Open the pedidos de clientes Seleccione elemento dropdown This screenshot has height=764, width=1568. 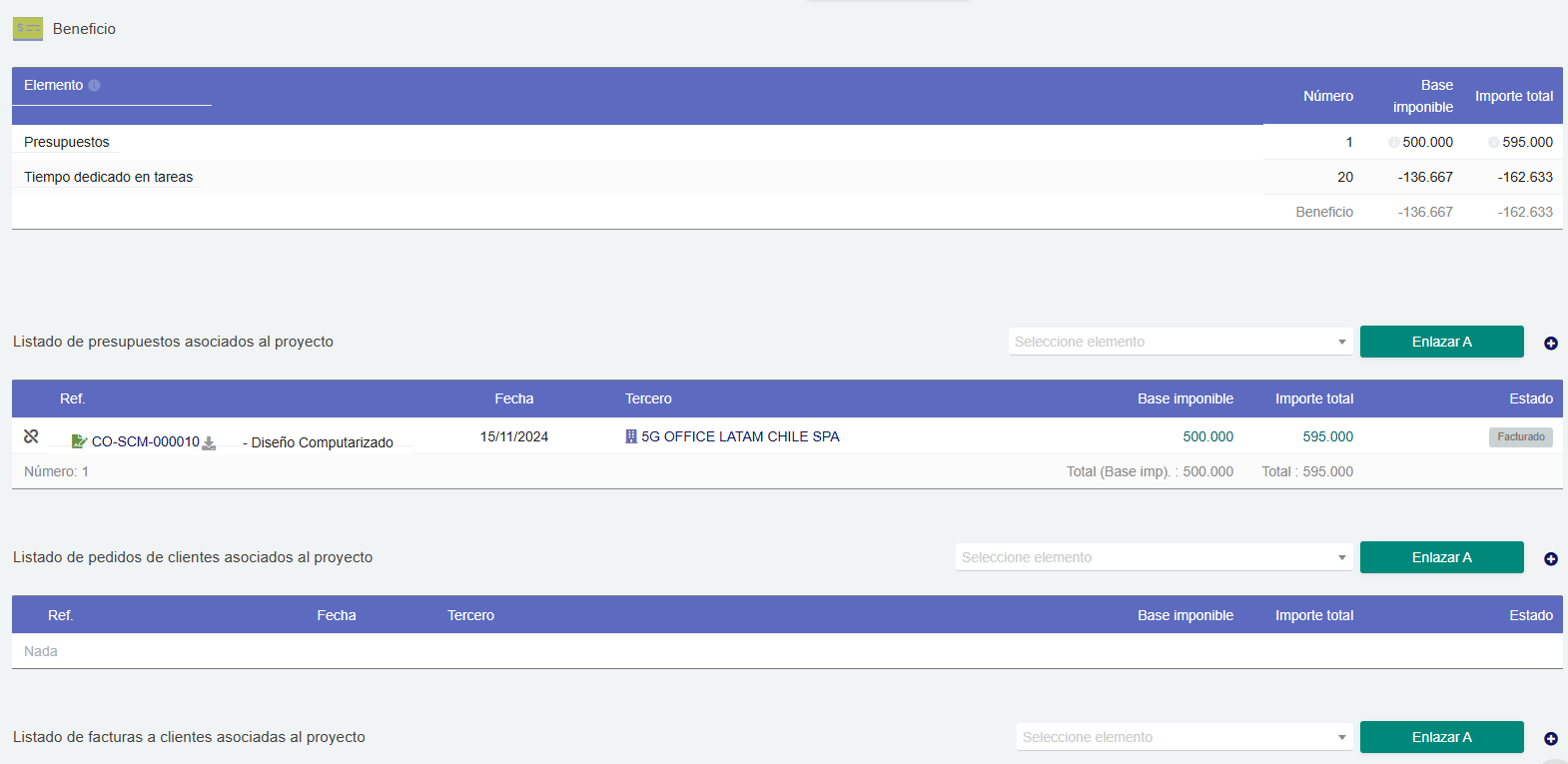(1155, 557)
